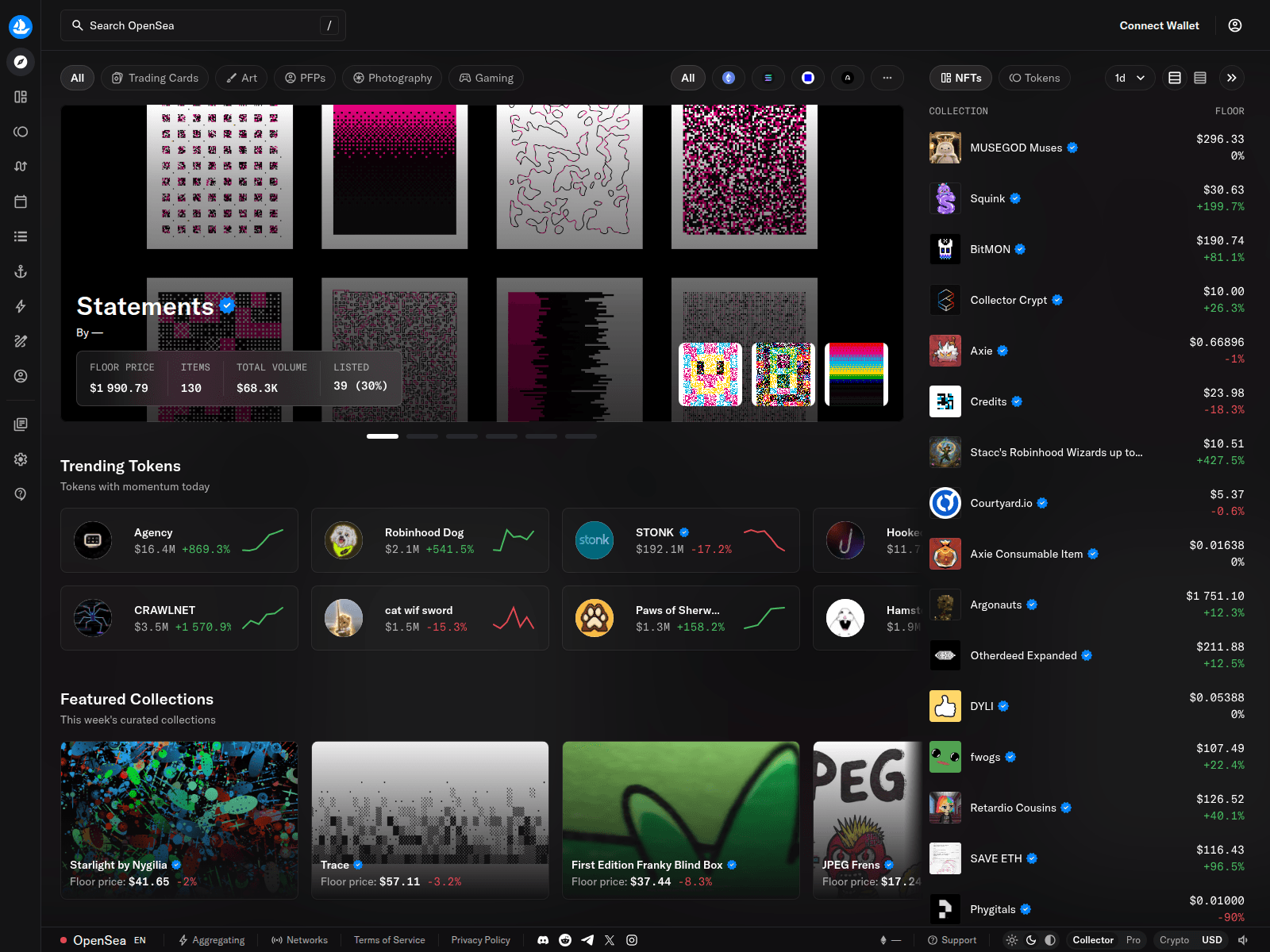Image resolution: width=1270 pixels, height=952 pixels.
Task: Toggle sound speaker icon in footer
Action: (x=1243, y=940)
